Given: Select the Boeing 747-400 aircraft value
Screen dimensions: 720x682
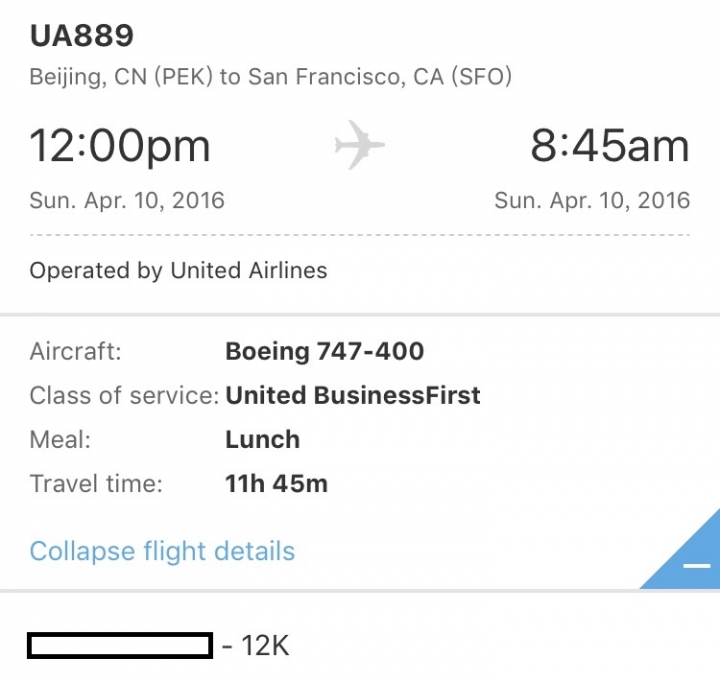Looking at the screenshot, I should coord(325,352).
